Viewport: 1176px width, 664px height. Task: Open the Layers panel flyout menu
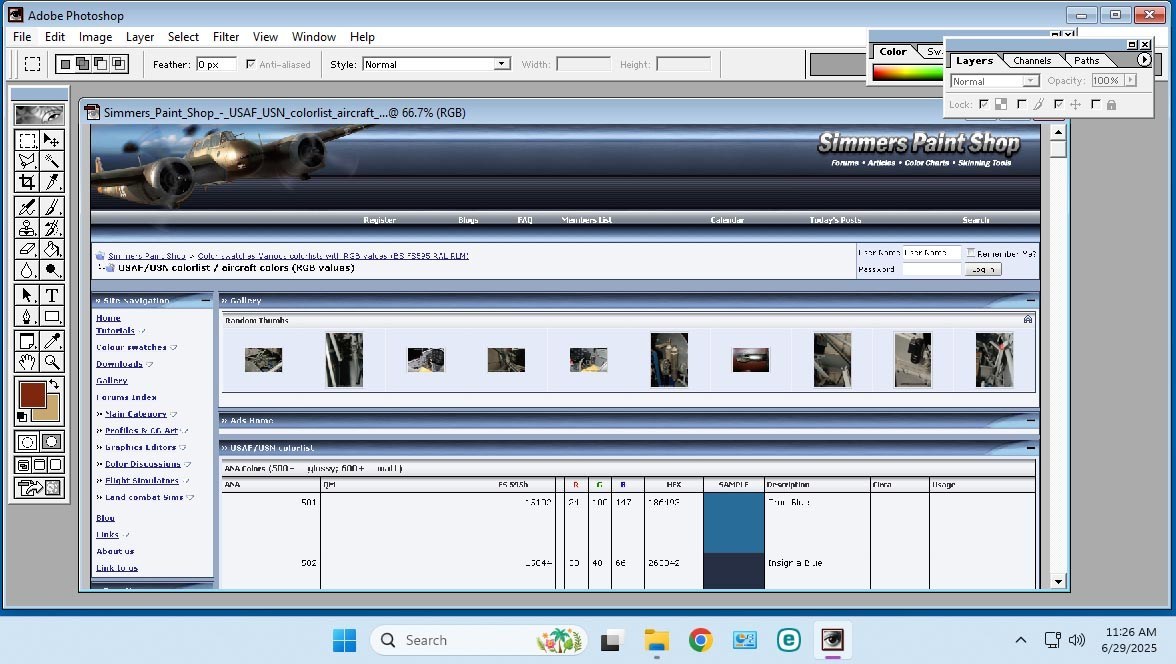pos(1143,60)
